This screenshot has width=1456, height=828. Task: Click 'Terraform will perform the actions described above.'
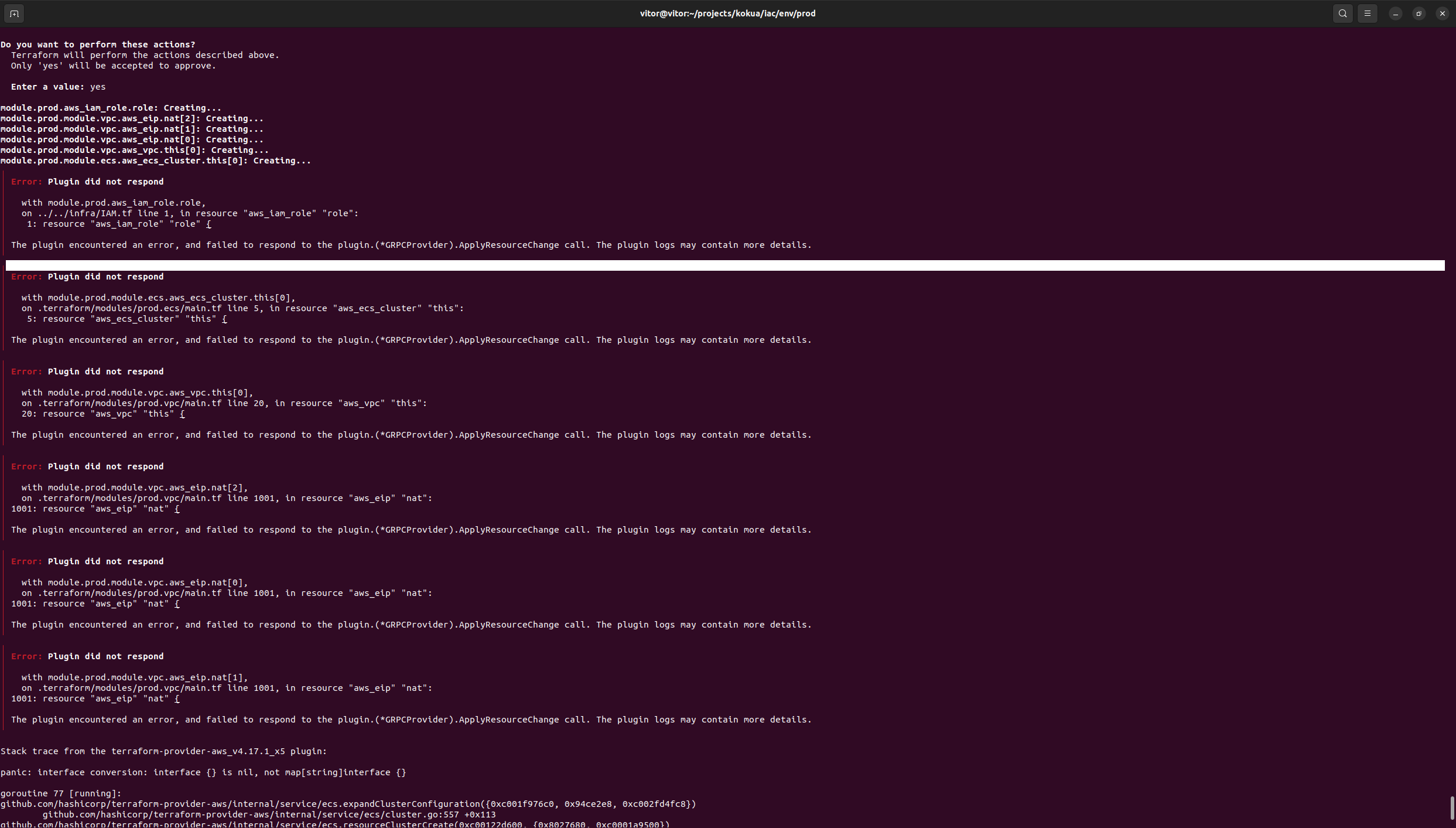click(145, 55)
